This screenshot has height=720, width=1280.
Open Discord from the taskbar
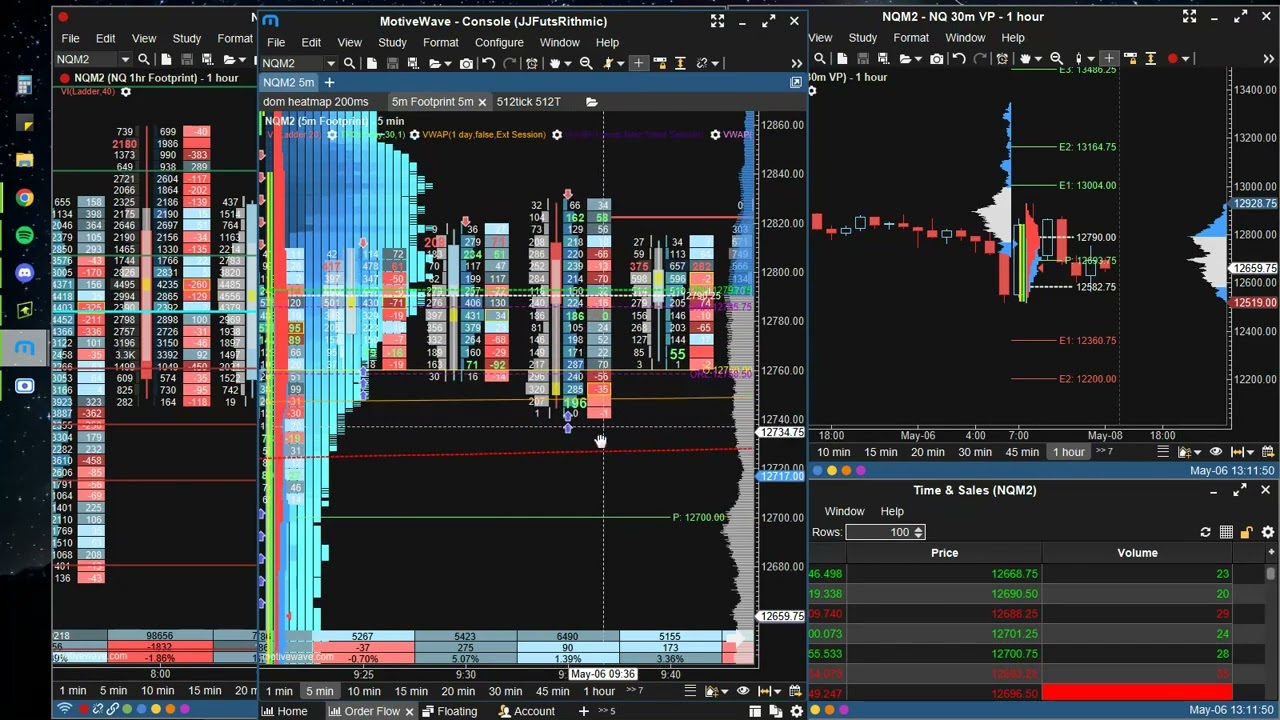25,272
